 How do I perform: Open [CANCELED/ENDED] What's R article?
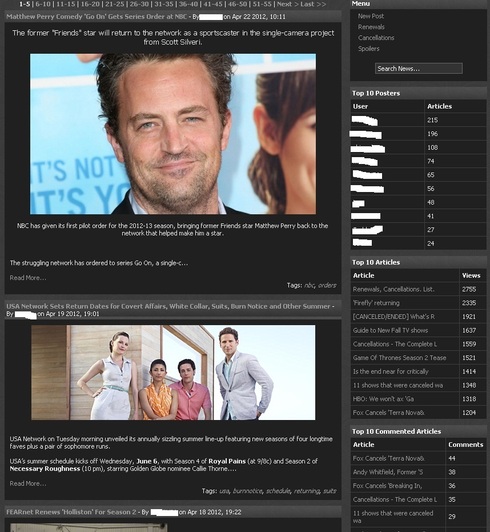(393, 317)
